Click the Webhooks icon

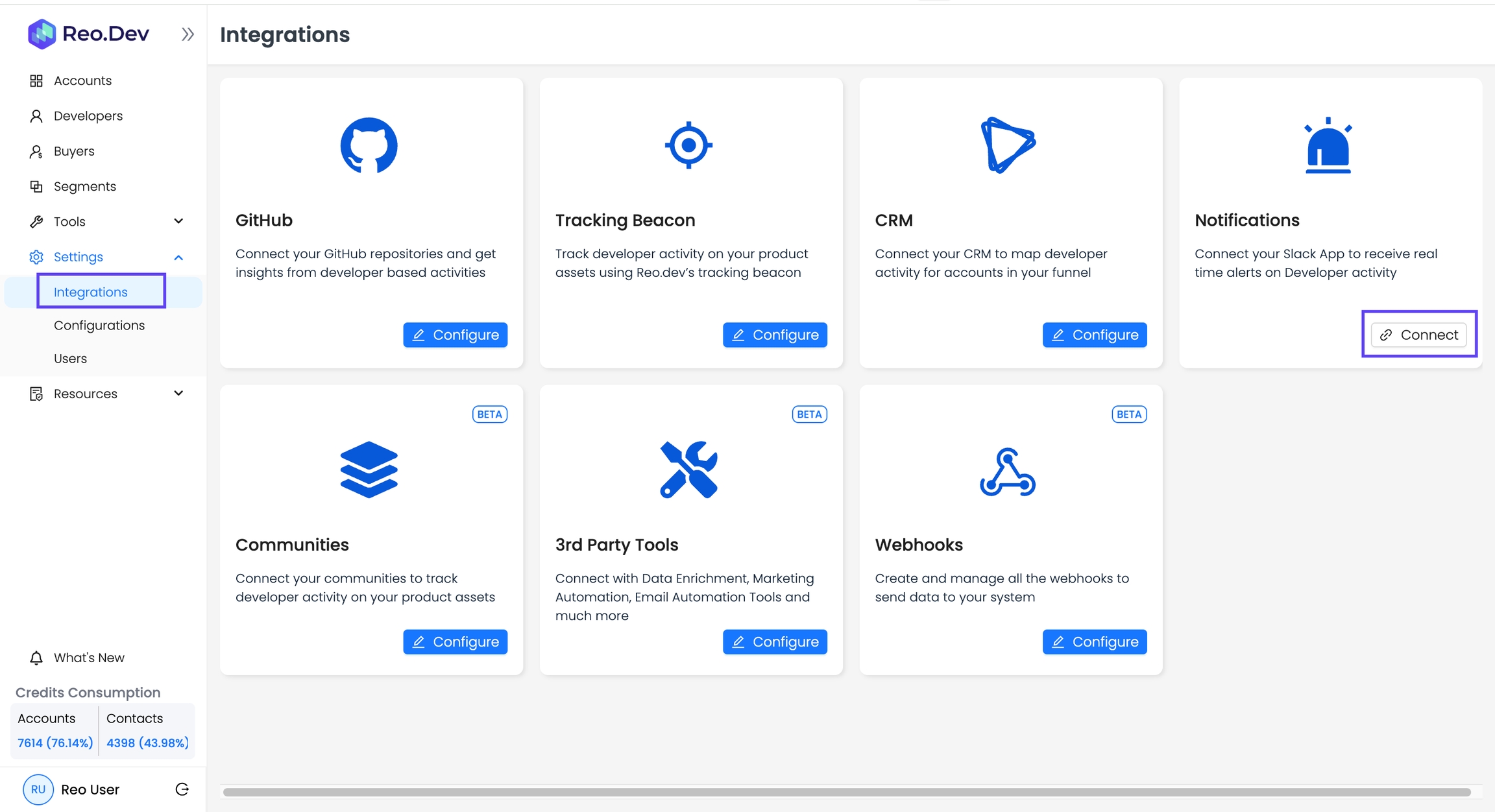click(x=1008, y=472)
